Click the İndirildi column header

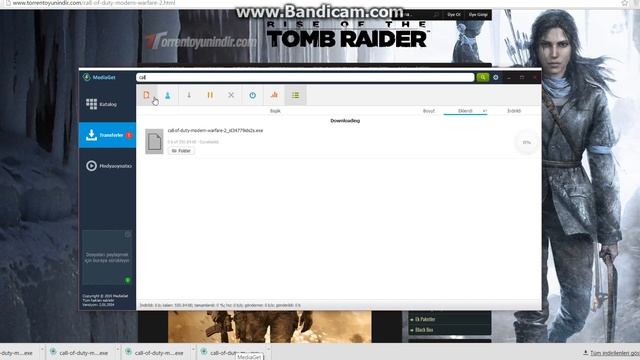click(514, 111)
